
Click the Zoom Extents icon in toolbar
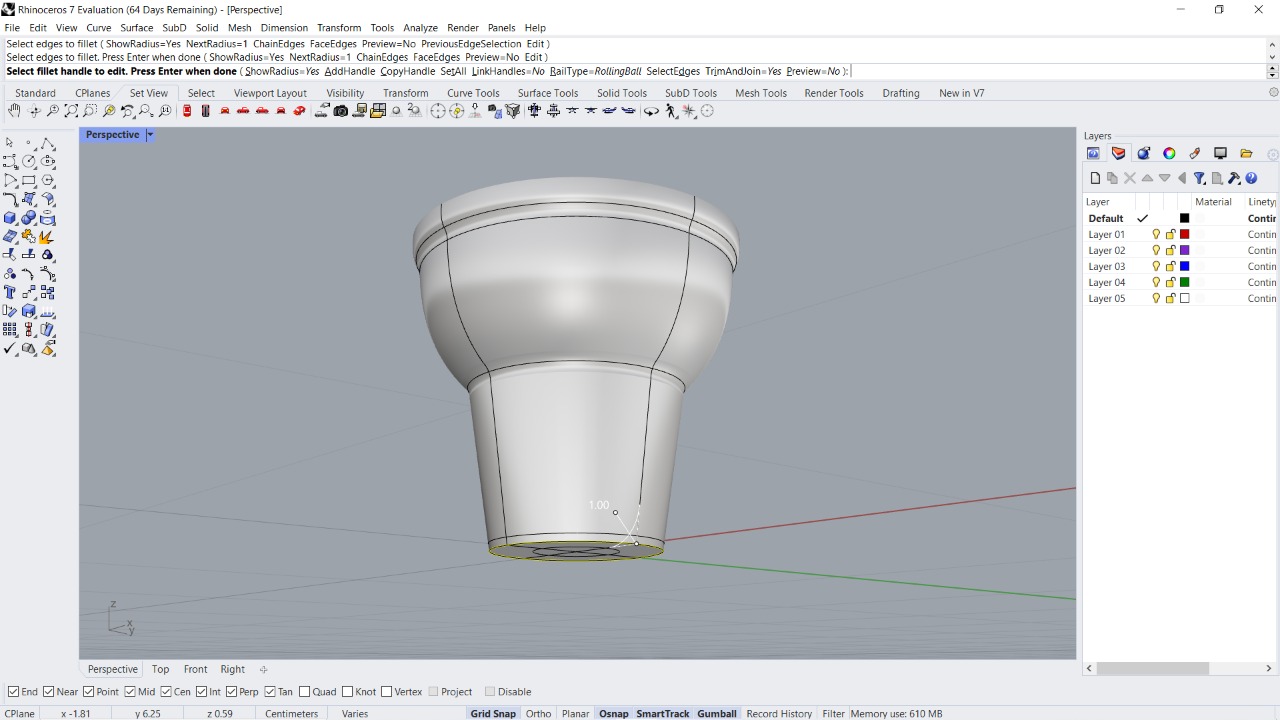pos(72,111)
